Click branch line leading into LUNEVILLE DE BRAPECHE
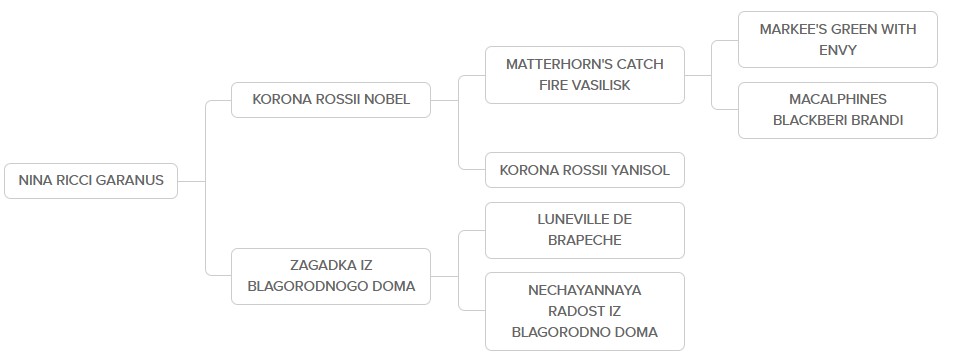This screenshot has width=971, height=360. coord(471,231)
